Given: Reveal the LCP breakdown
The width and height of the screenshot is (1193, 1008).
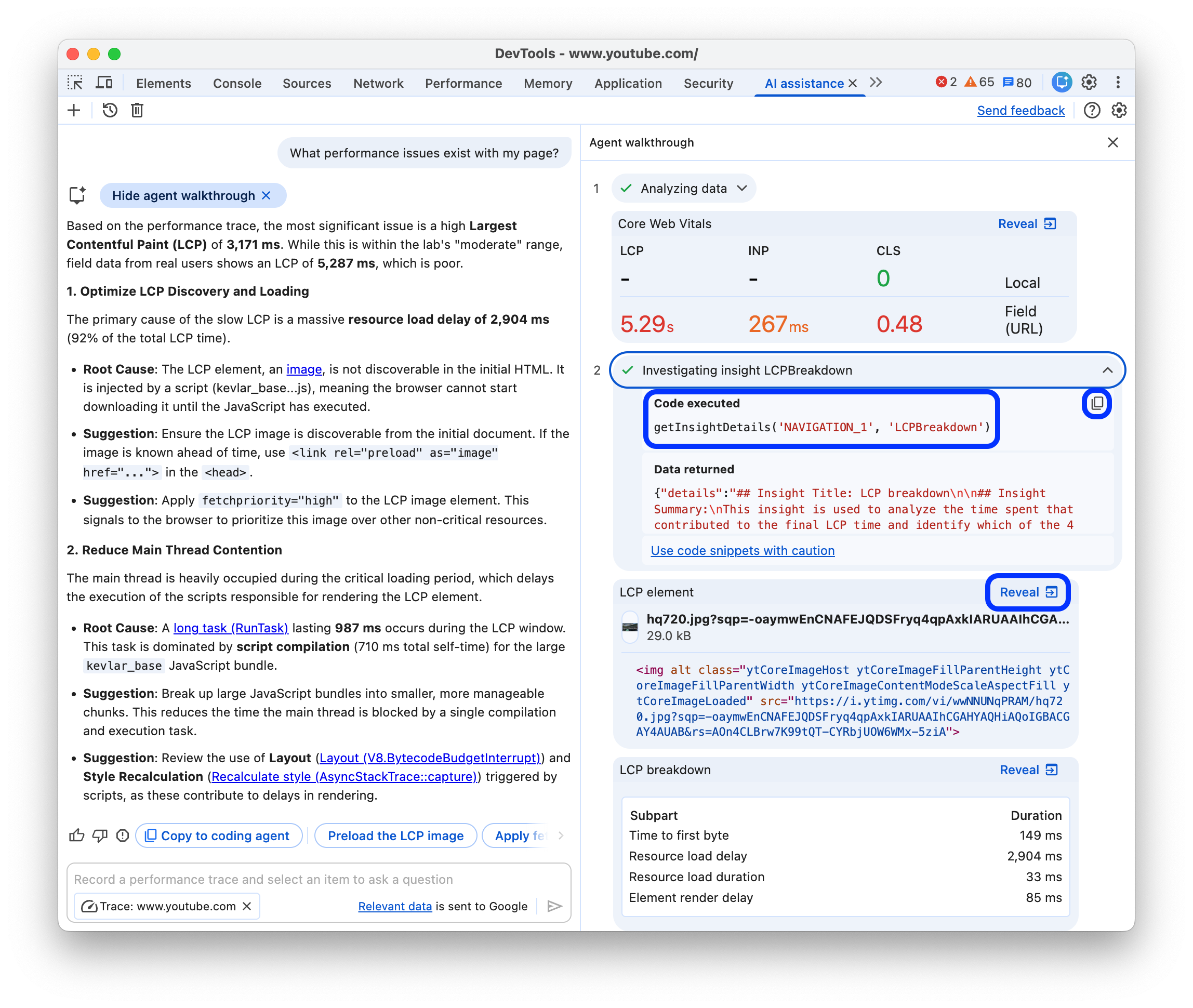Looking at the screenshot, I should [1028, 770].
